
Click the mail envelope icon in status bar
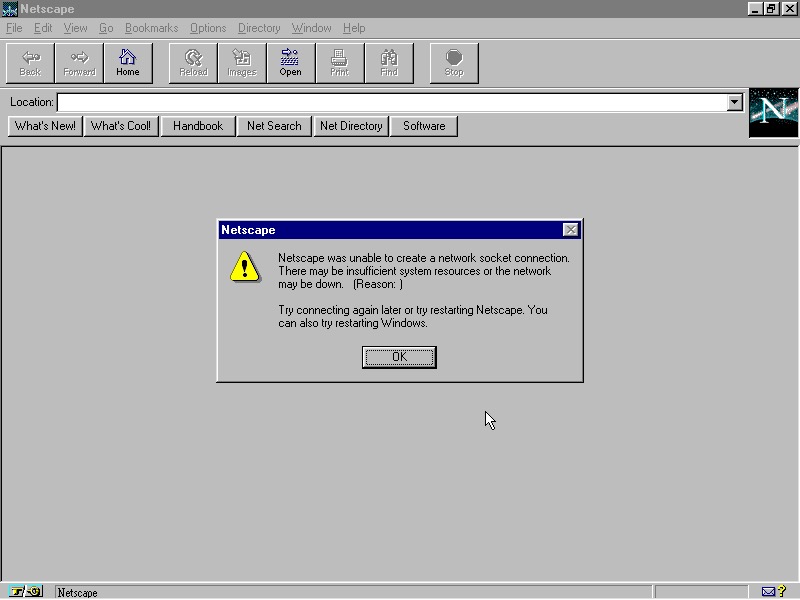tap(768, 592)
